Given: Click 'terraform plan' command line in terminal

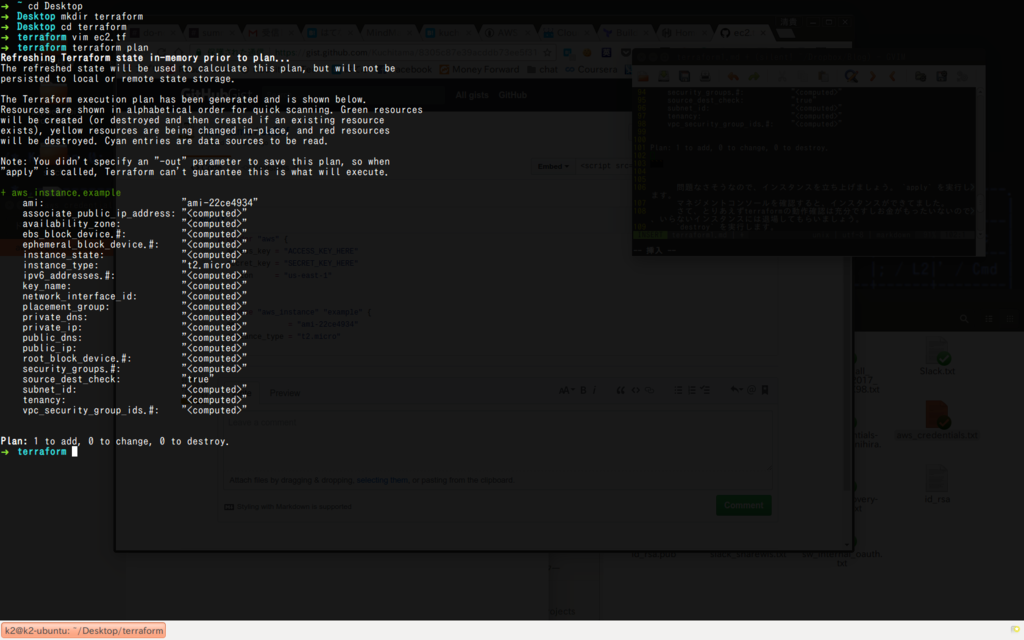Looking at the screenshot, I should coord(110,48).
